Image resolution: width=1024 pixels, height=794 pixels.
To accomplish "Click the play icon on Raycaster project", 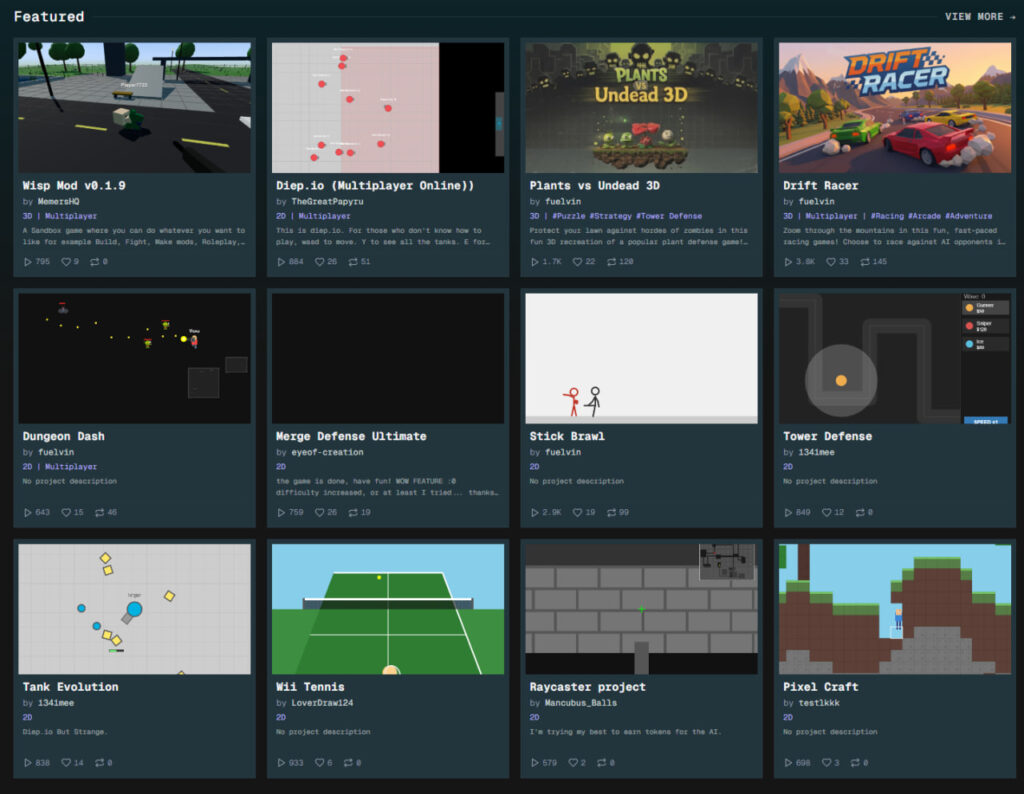I will click(535, 763).
